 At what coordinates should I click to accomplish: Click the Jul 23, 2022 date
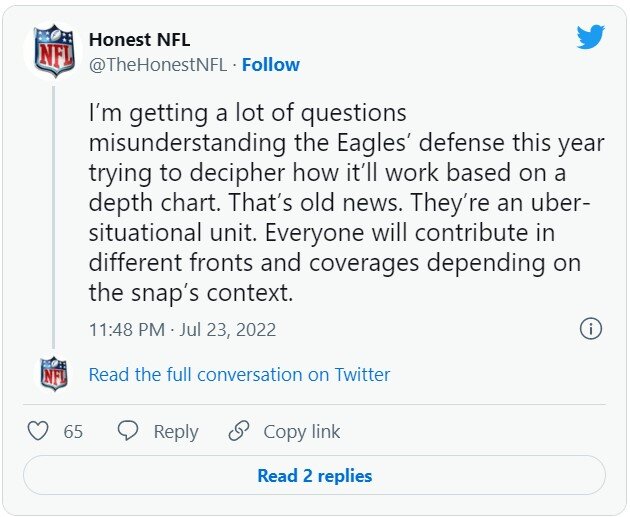coord(230,329)
